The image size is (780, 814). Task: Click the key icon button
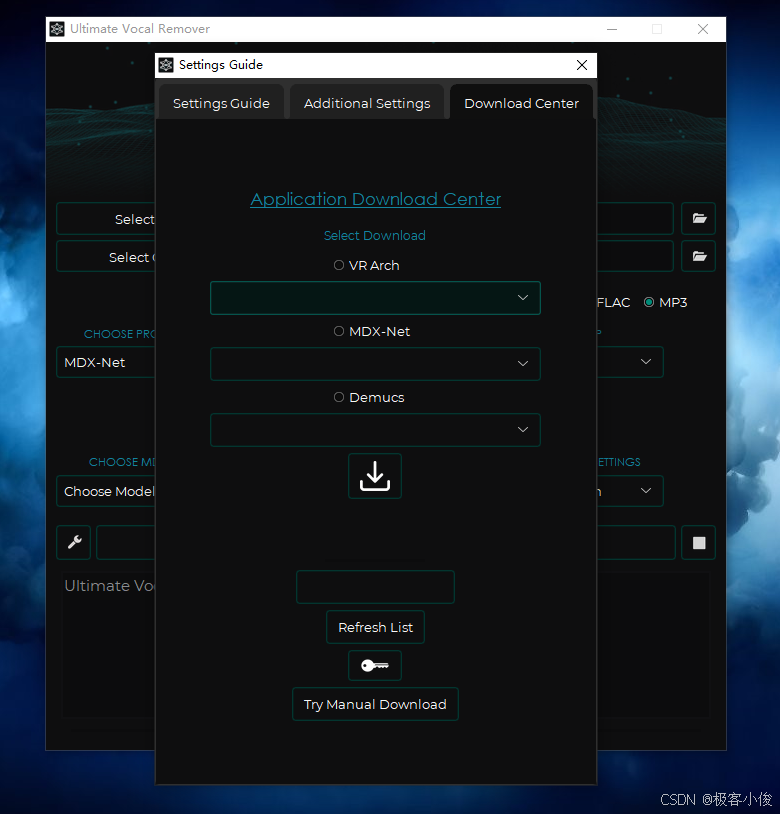tap(375, 666)
